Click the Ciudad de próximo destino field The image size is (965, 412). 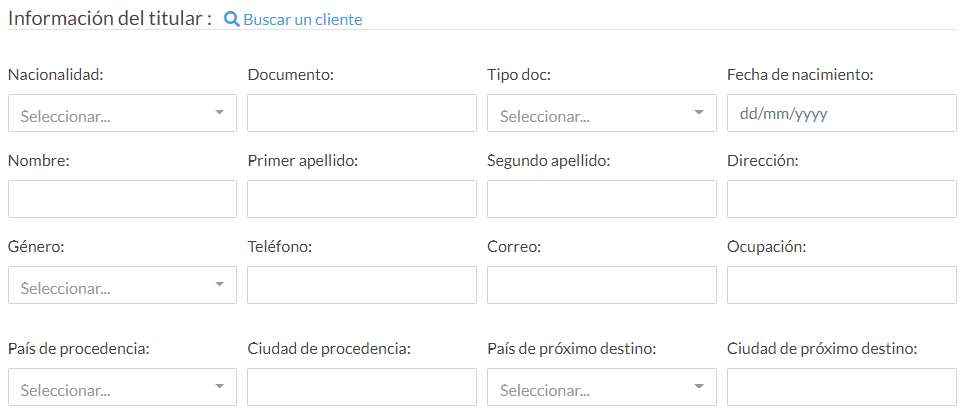(x=842, y=387)
